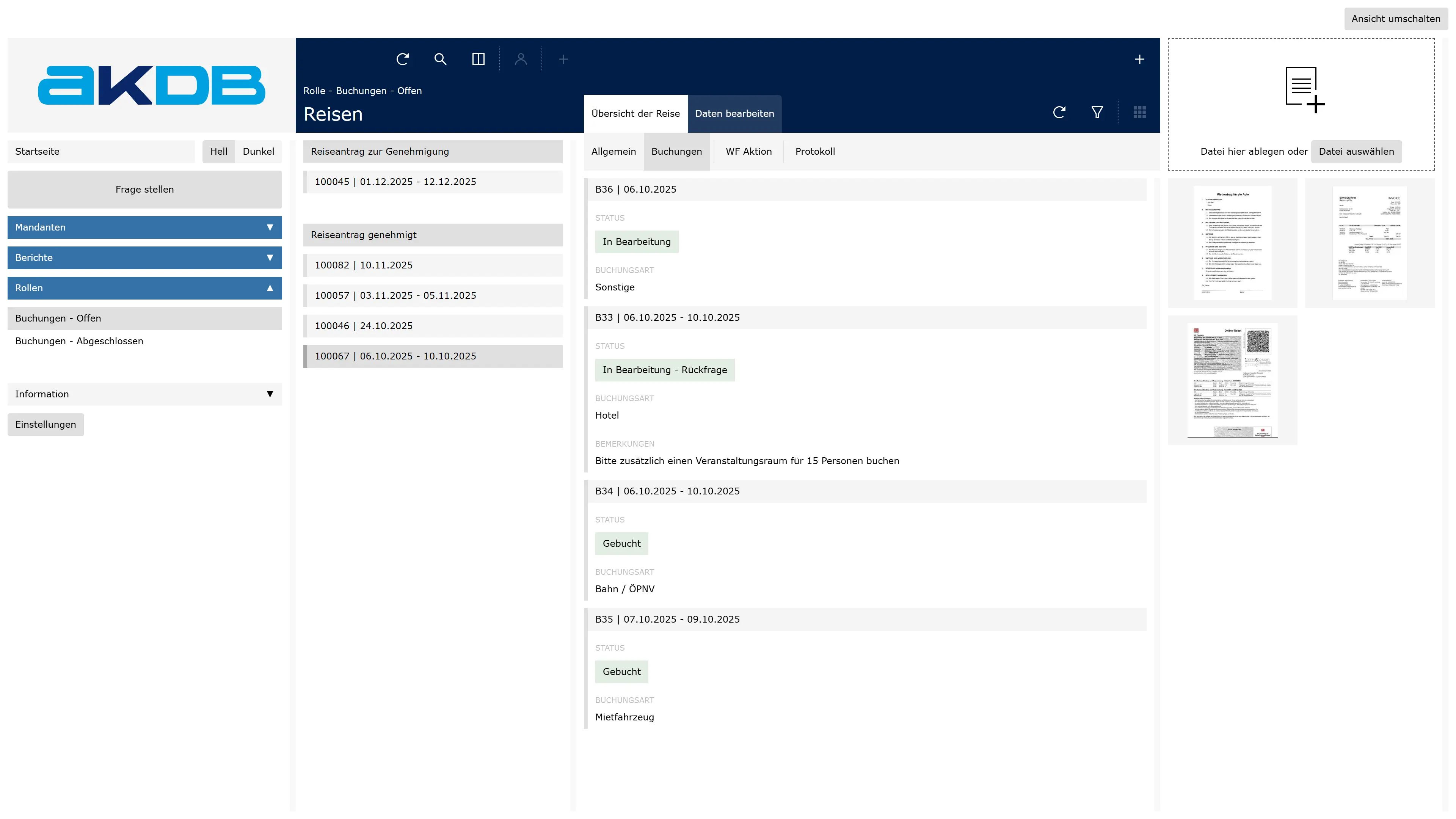Expand the Information dropdown

tap(145, 394)
